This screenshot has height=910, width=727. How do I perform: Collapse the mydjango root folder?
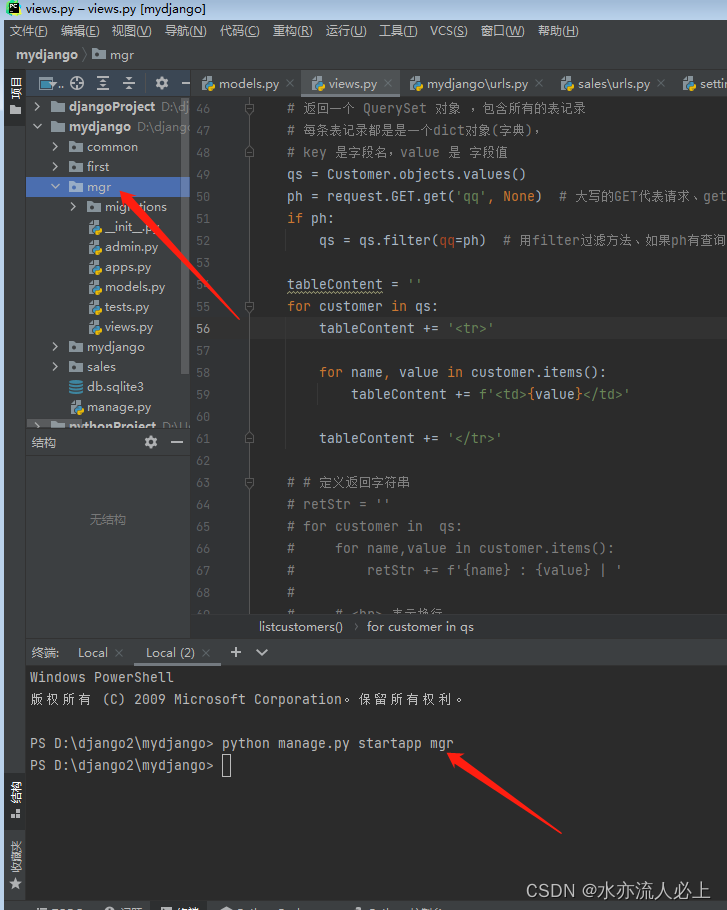38,127
